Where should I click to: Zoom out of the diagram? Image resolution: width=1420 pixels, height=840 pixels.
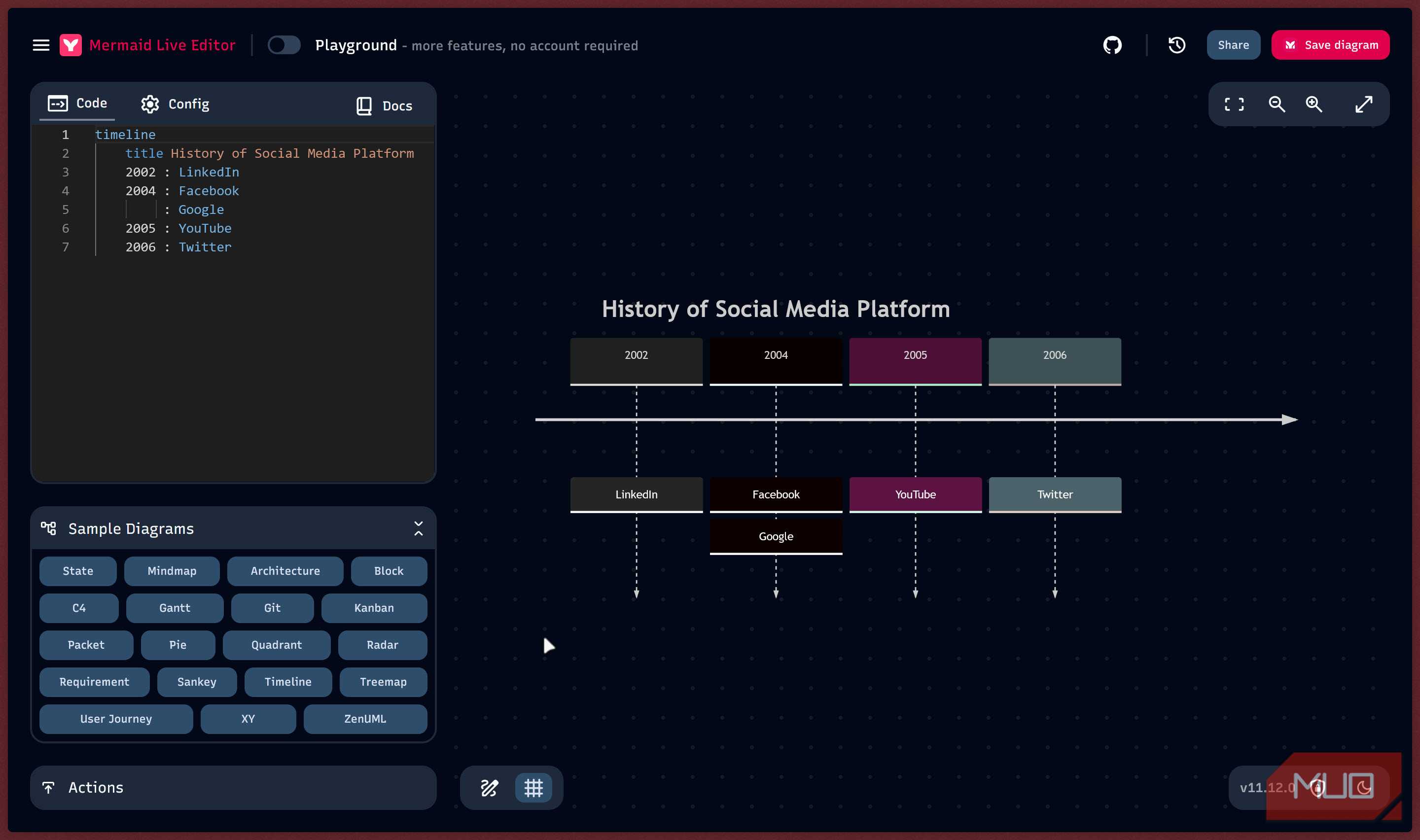point(1277,104)
